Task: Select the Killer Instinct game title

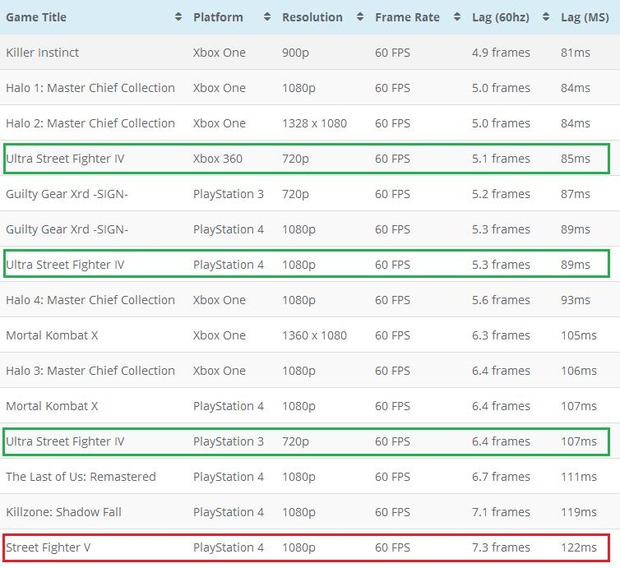Action: (42, 53)
